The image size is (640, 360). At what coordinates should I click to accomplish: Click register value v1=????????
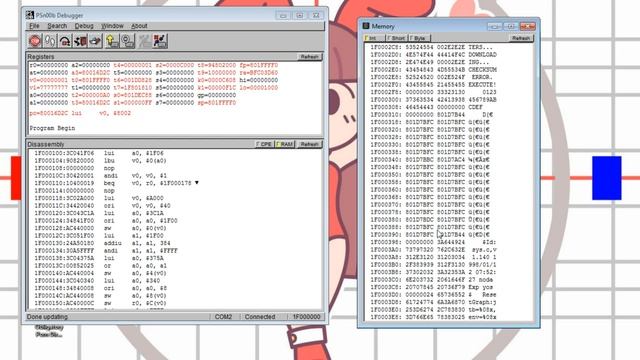tap(49, 87)
